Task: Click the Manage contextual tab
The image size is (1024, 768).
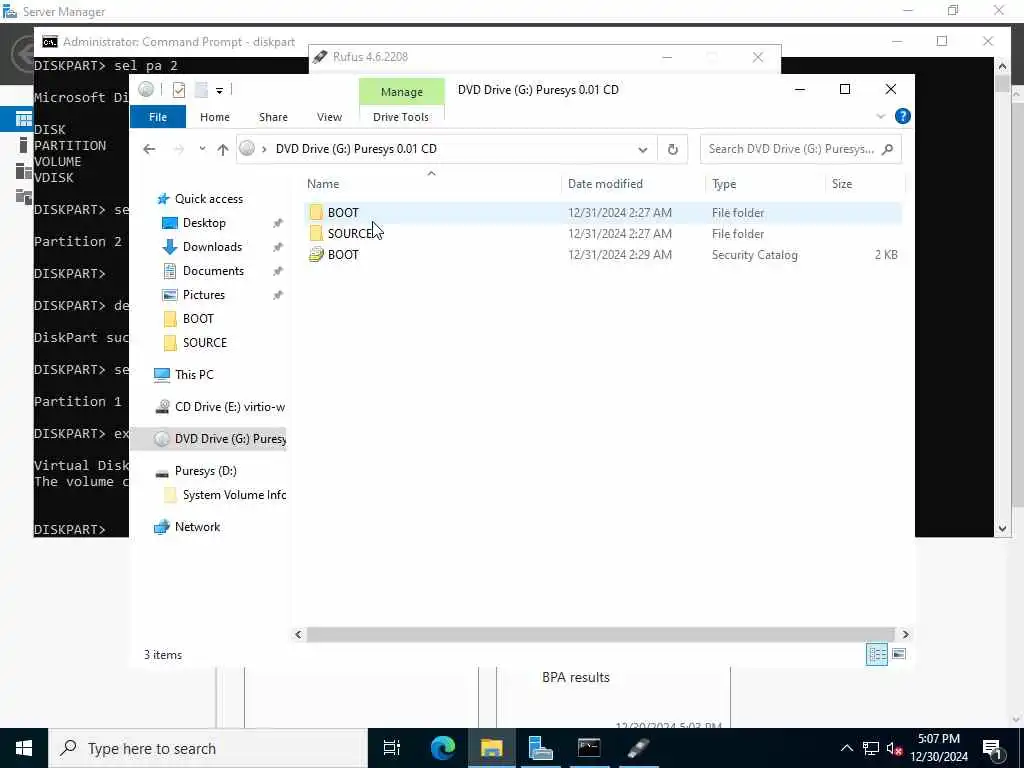Action: tap(402, 92)
